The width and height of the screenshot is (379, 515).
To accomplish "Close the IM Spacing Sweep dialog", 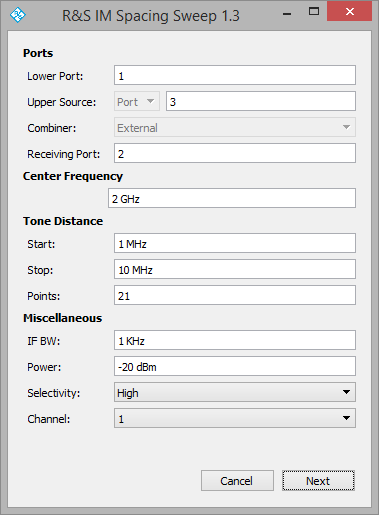I will [349, 12].
